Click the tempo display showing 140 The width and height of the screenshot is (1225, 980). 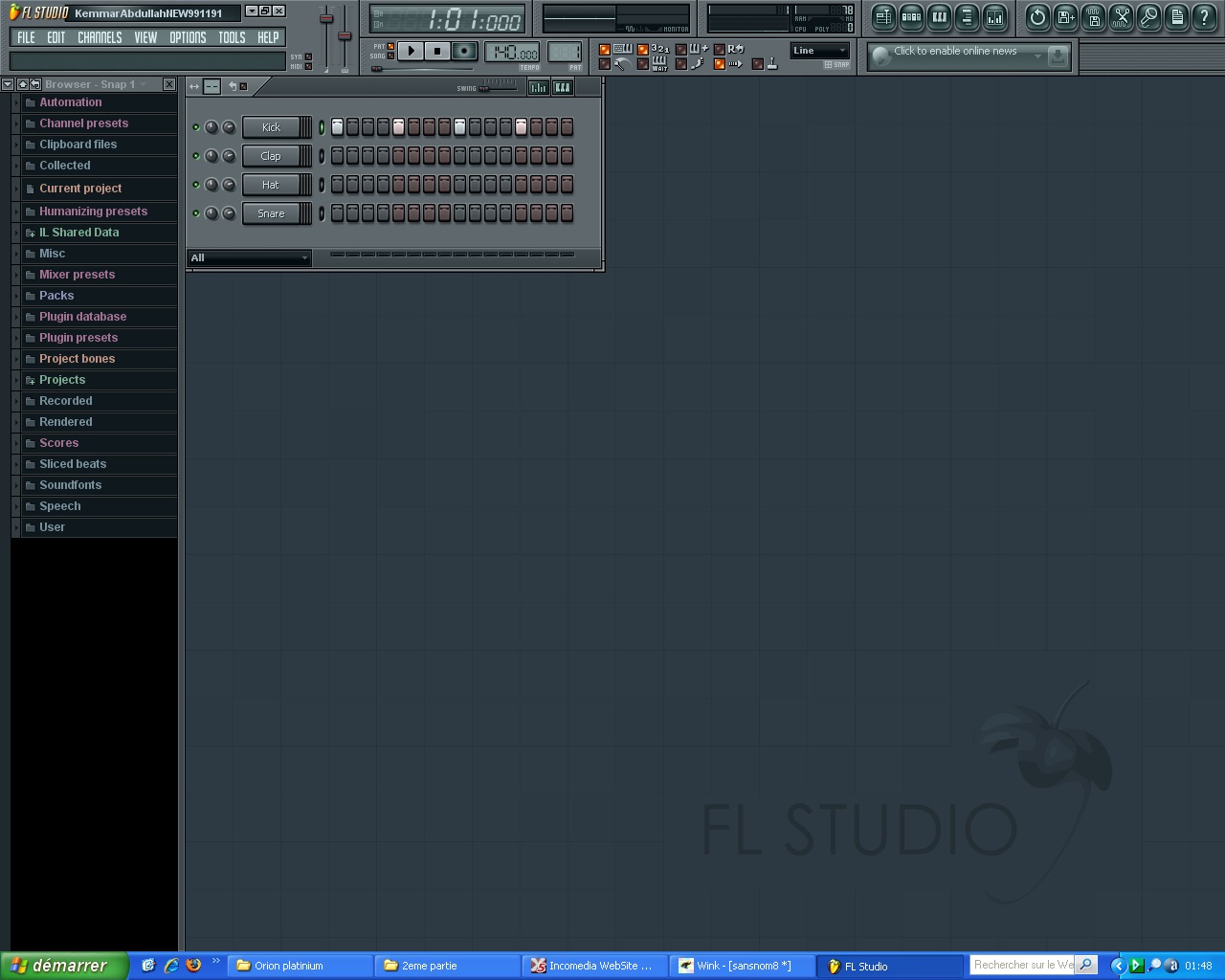(512, 52)
